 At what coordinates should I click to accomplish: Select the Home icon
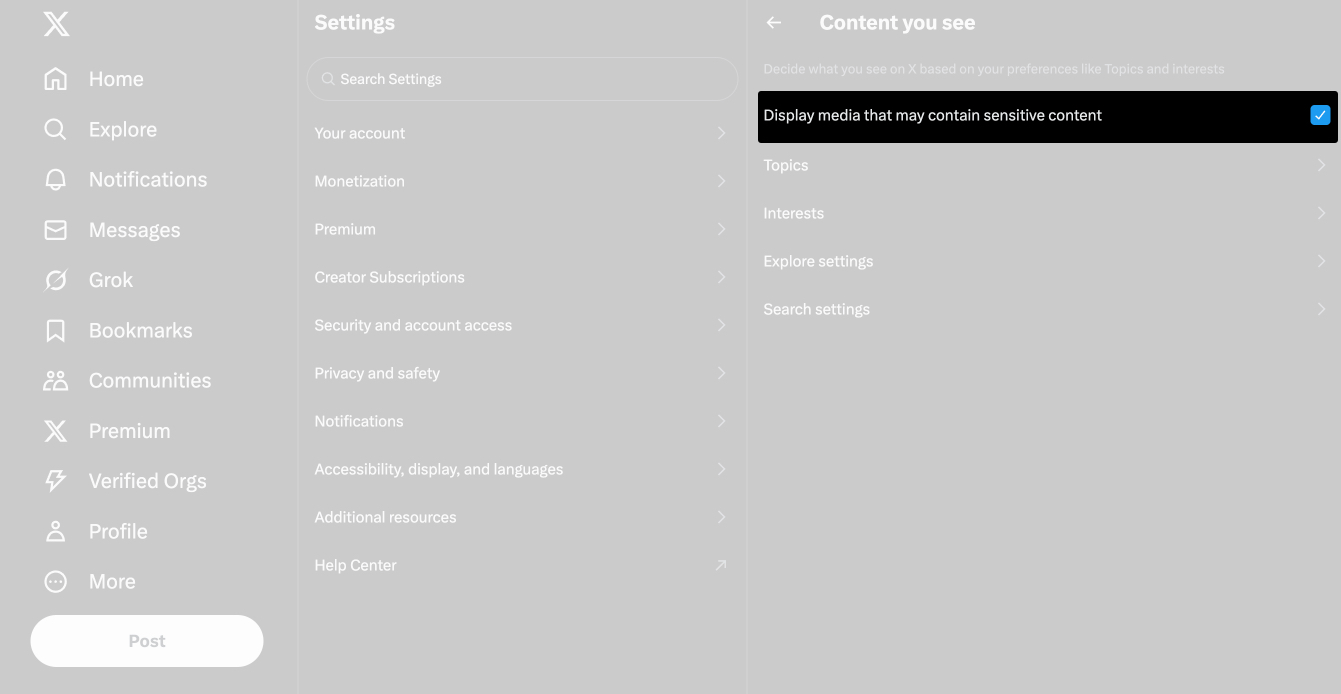[56, 78]
